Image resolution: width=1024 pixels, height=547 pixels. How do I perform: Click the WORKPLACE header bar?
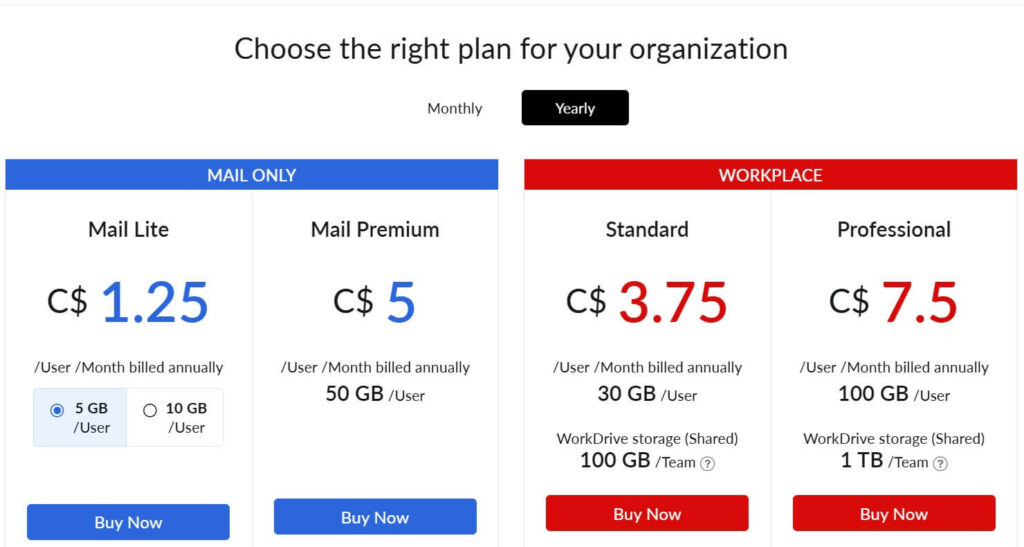(770, 175)
